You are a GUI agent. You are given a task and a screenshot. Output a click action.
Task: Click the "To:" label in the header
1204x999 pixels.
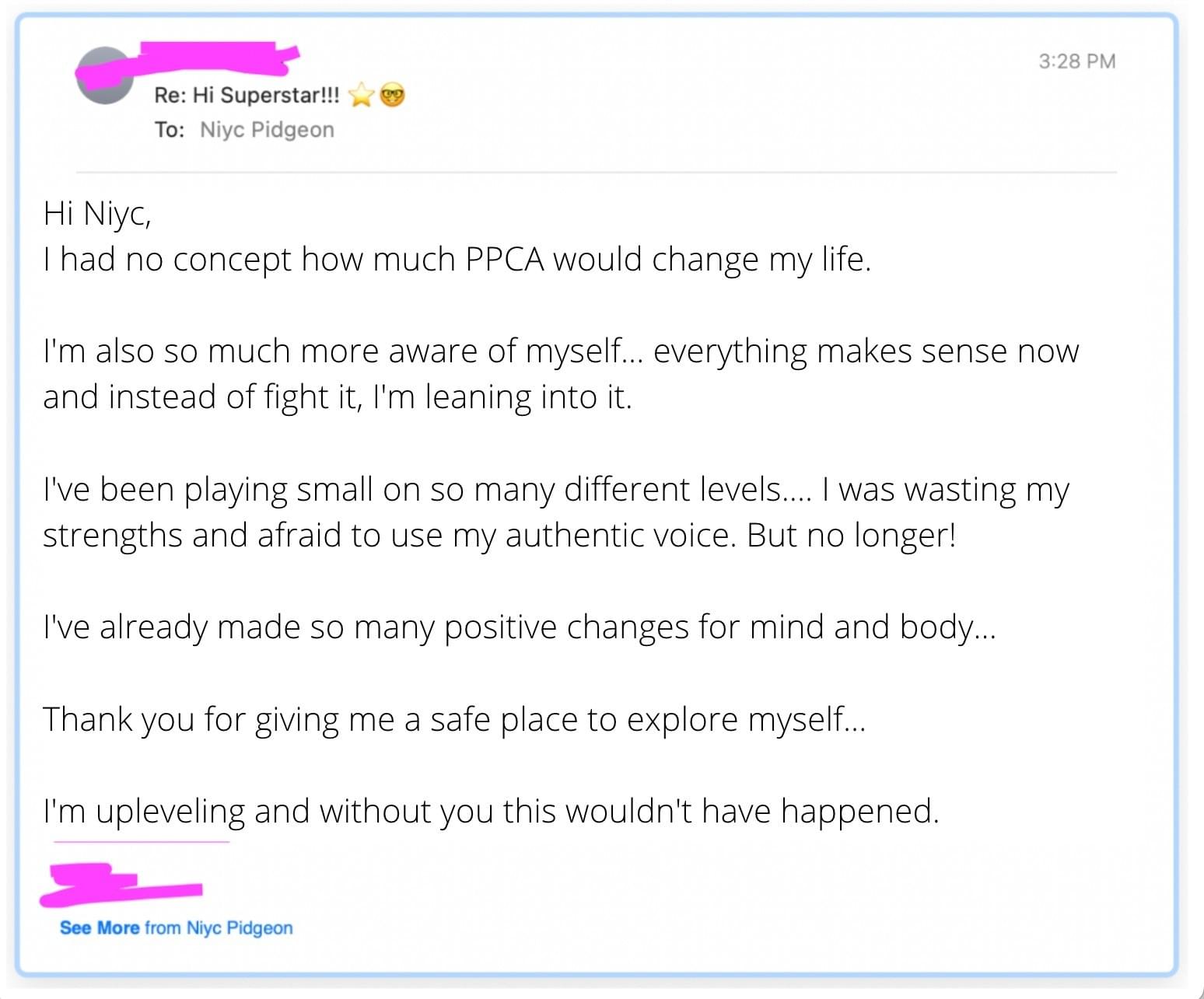tap(169, 130)
